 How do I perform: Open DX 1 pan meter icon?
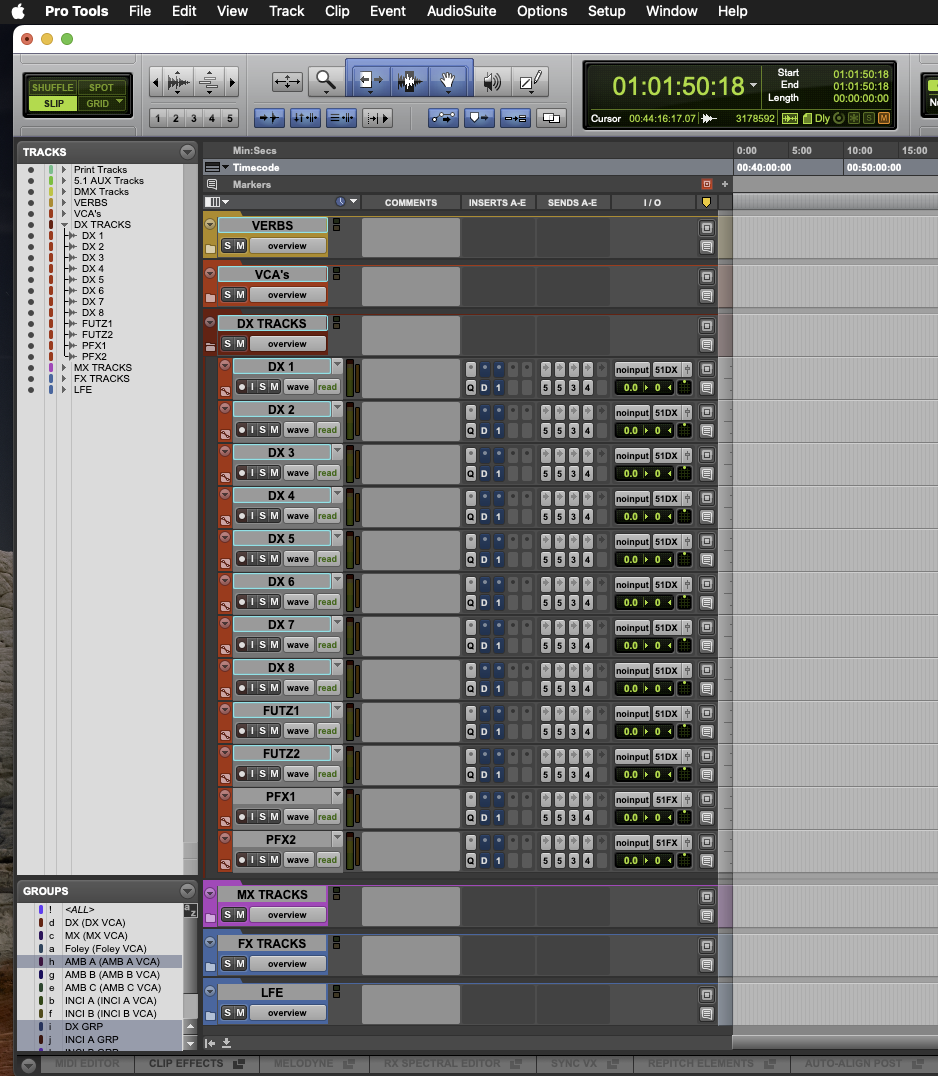coord(684,388)
